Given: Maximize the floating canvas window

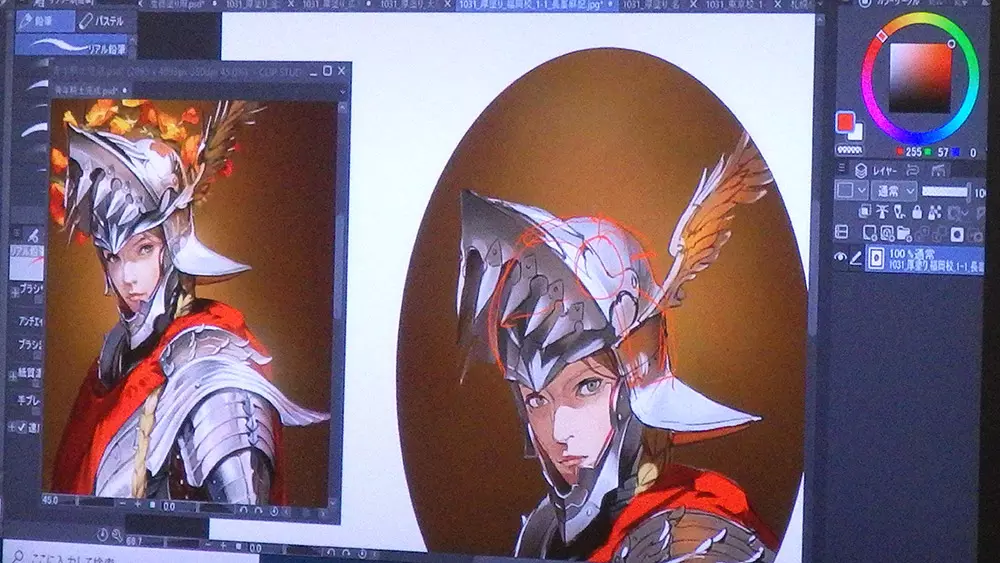Looking at the screenshot, I should pos(327,71).
